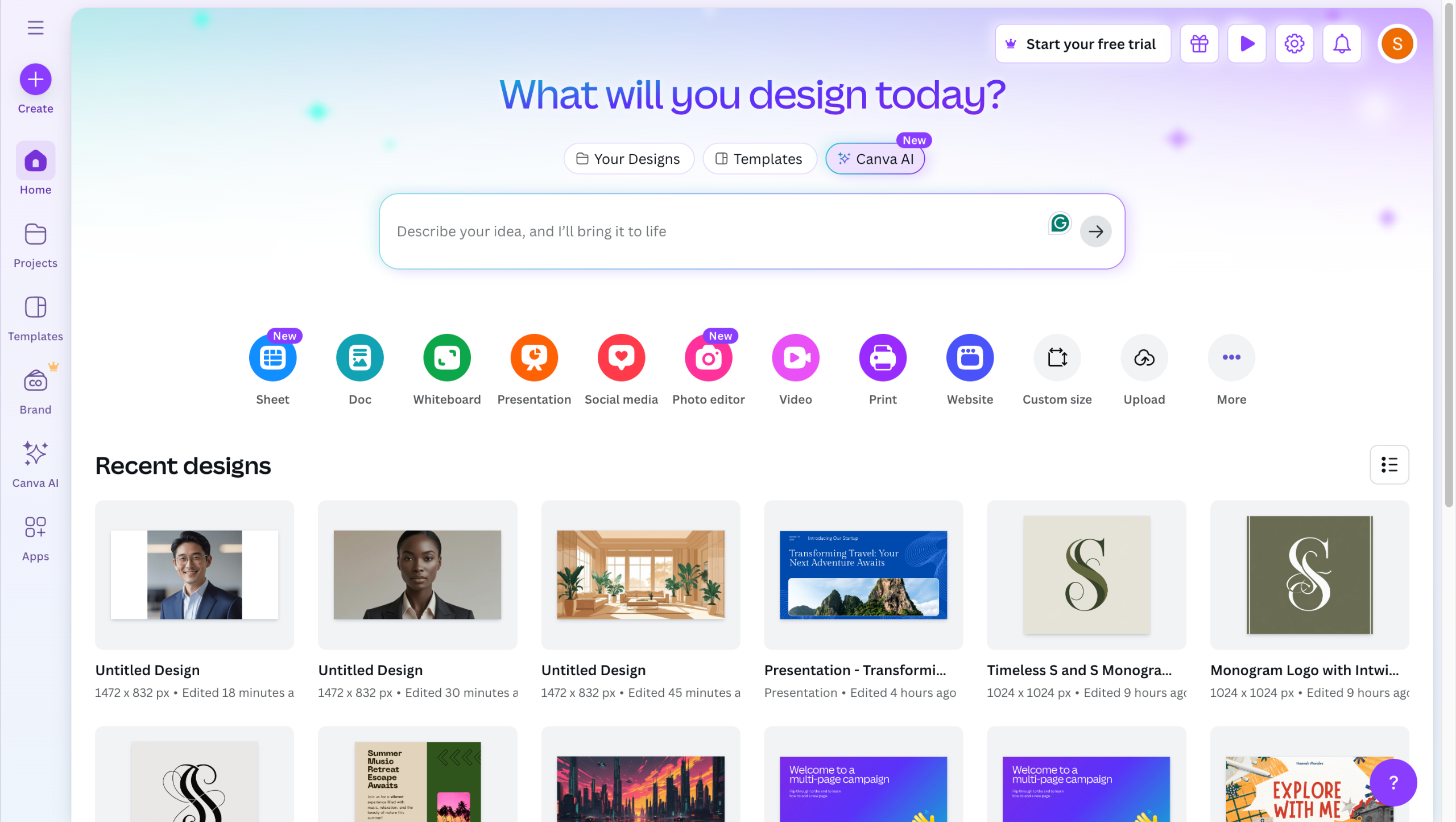Click the gift icon in header
Viewport: 1456px width, 822px height.
[x=1199, y=44]
